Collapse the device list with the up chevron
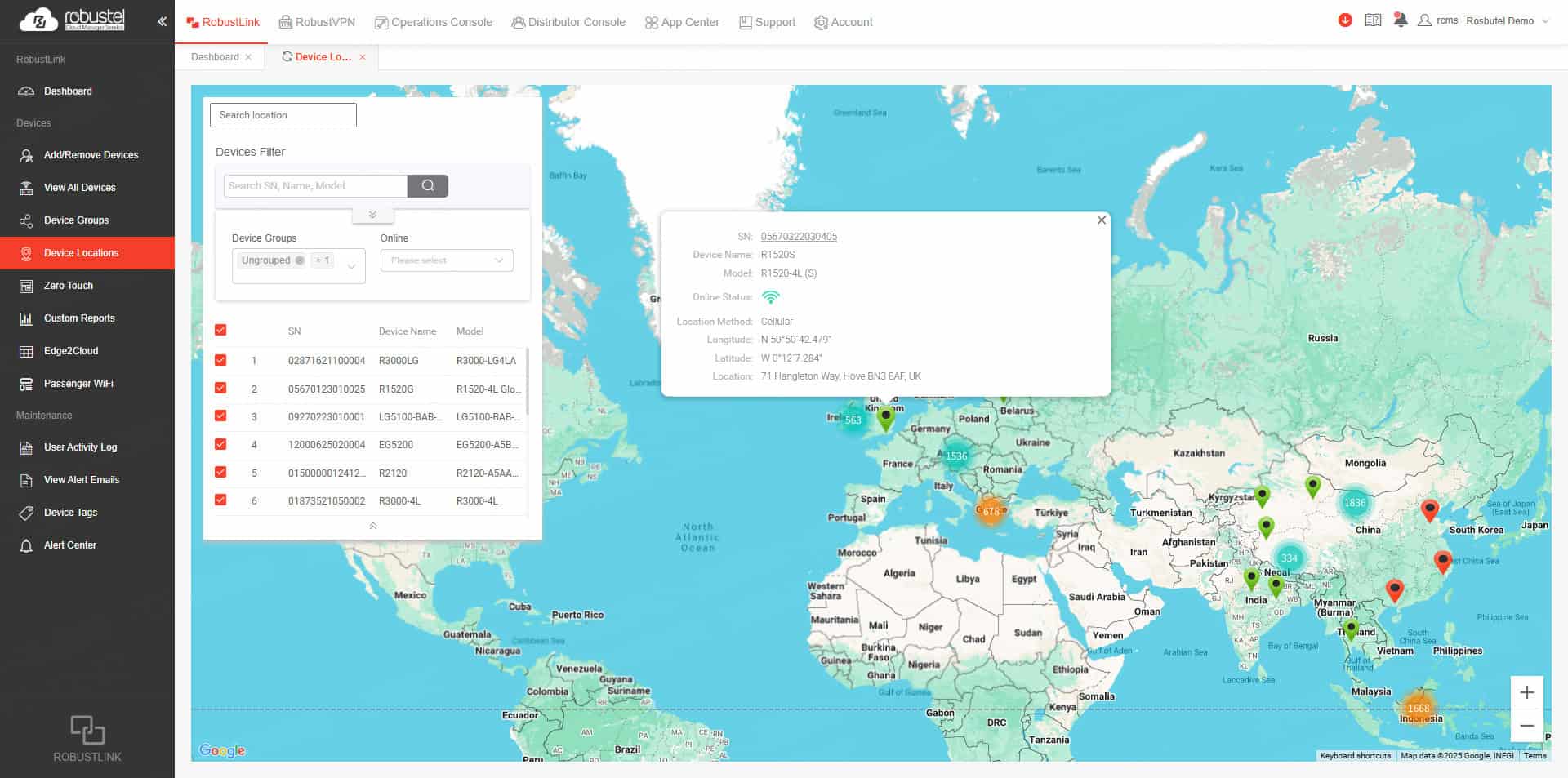This screenshot has width=1568, height=778. click(x=373, y=527)
